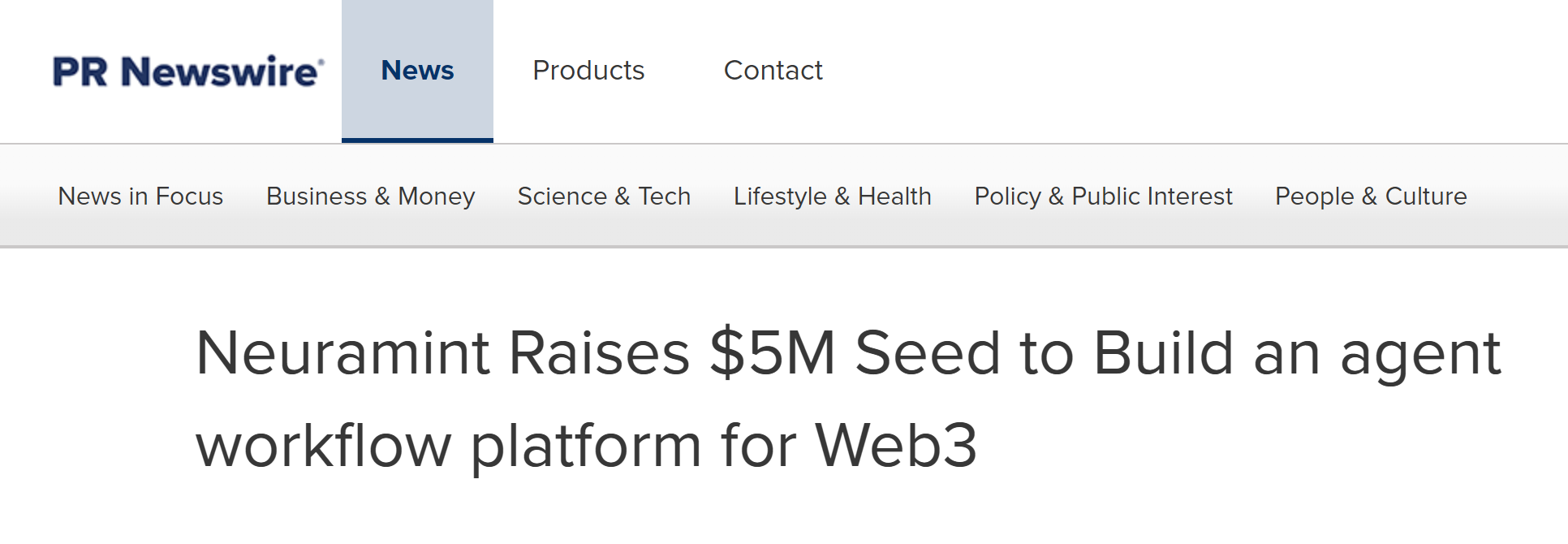Select the highlighted News navigation item
This screenshot has width=1568, height=544.
417,71
